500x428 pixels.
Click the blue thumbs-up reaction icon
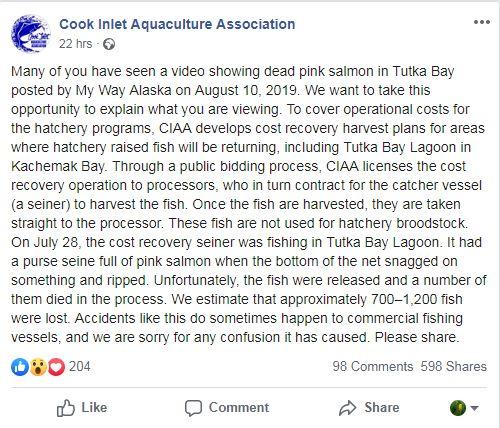pos(20,367)
